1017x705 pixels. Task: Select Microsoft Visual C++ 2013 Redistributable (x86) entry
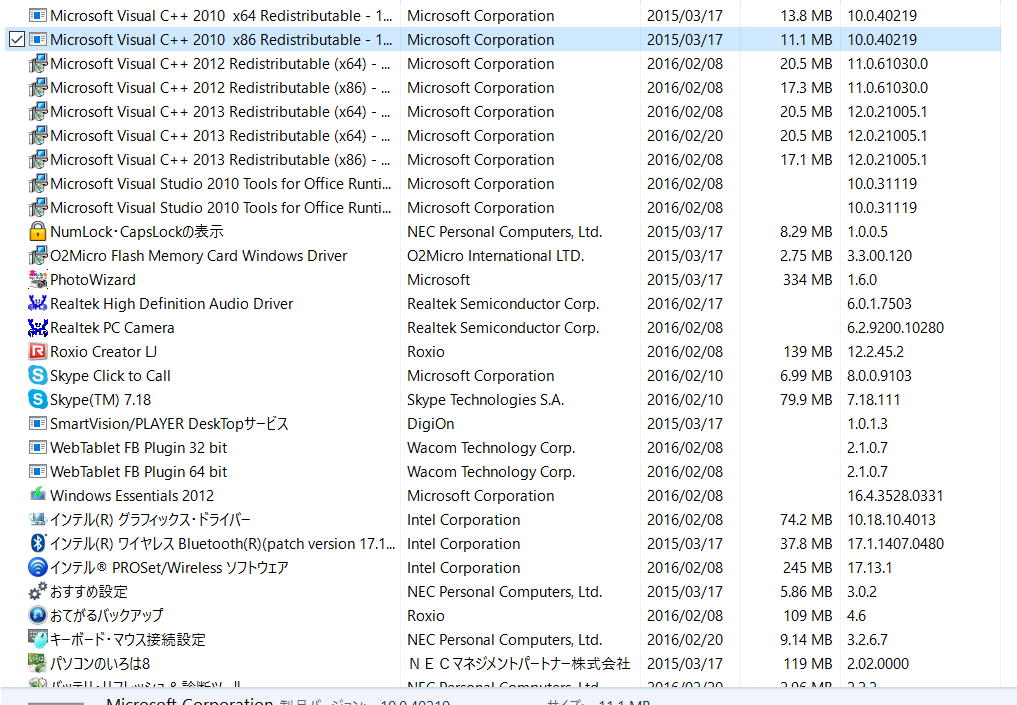click(x=220, y=160)
